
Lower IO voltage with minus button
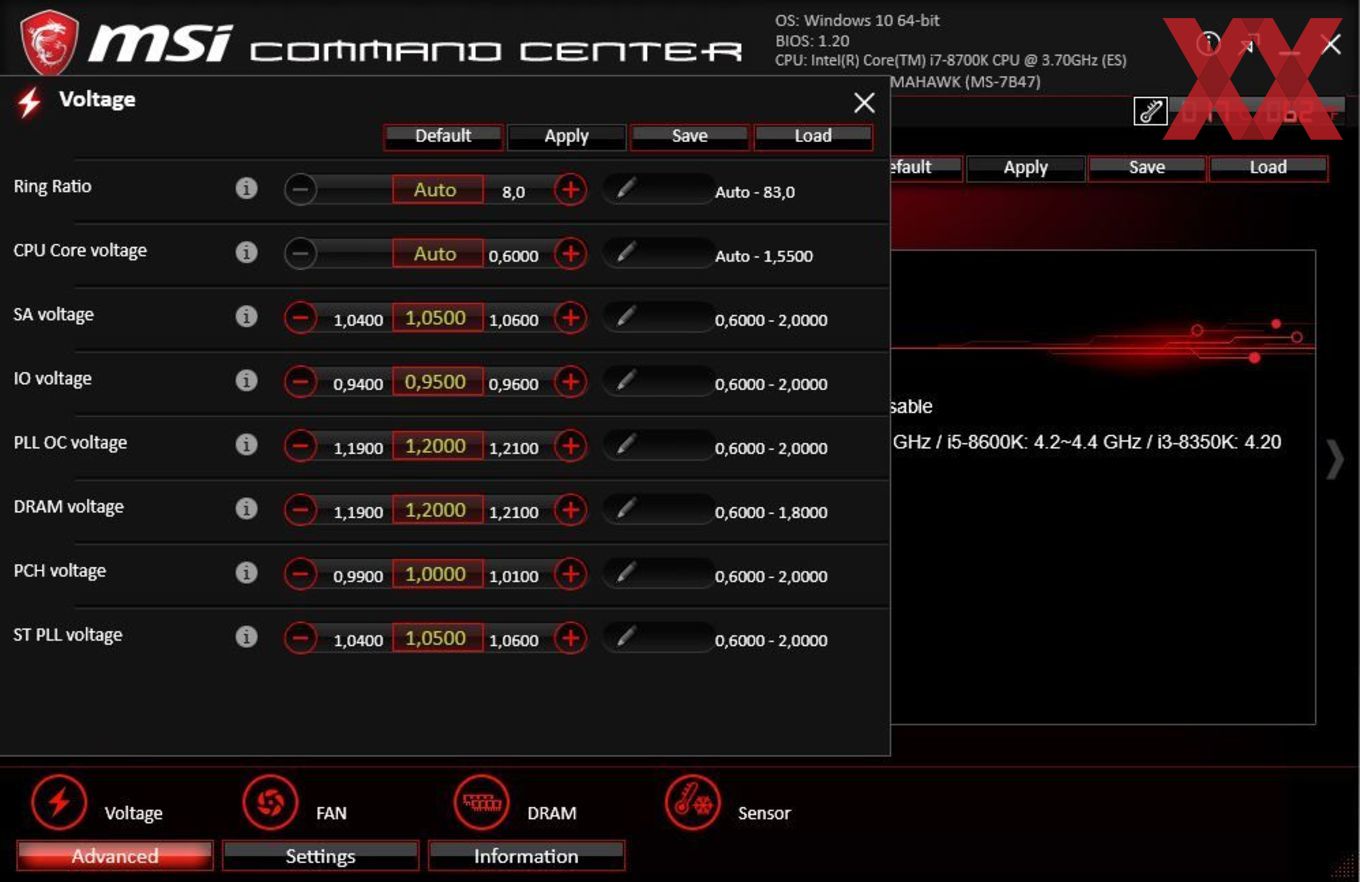point(300,381)
